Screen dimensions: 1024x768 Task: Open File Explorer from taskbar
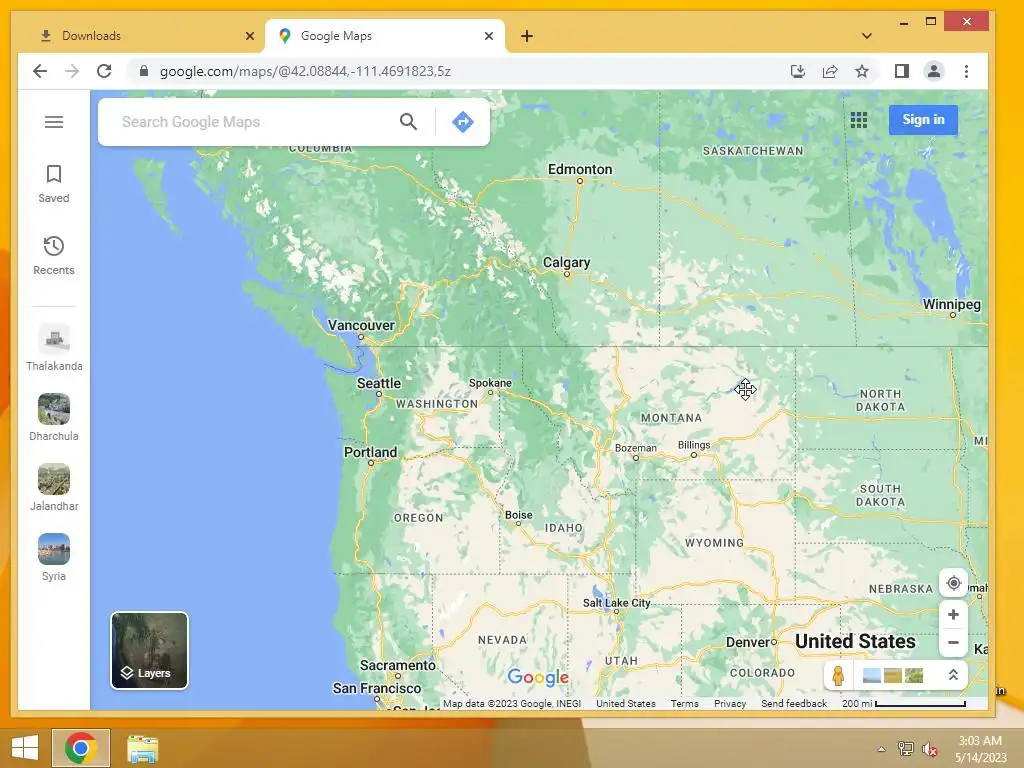coord(142,749)
